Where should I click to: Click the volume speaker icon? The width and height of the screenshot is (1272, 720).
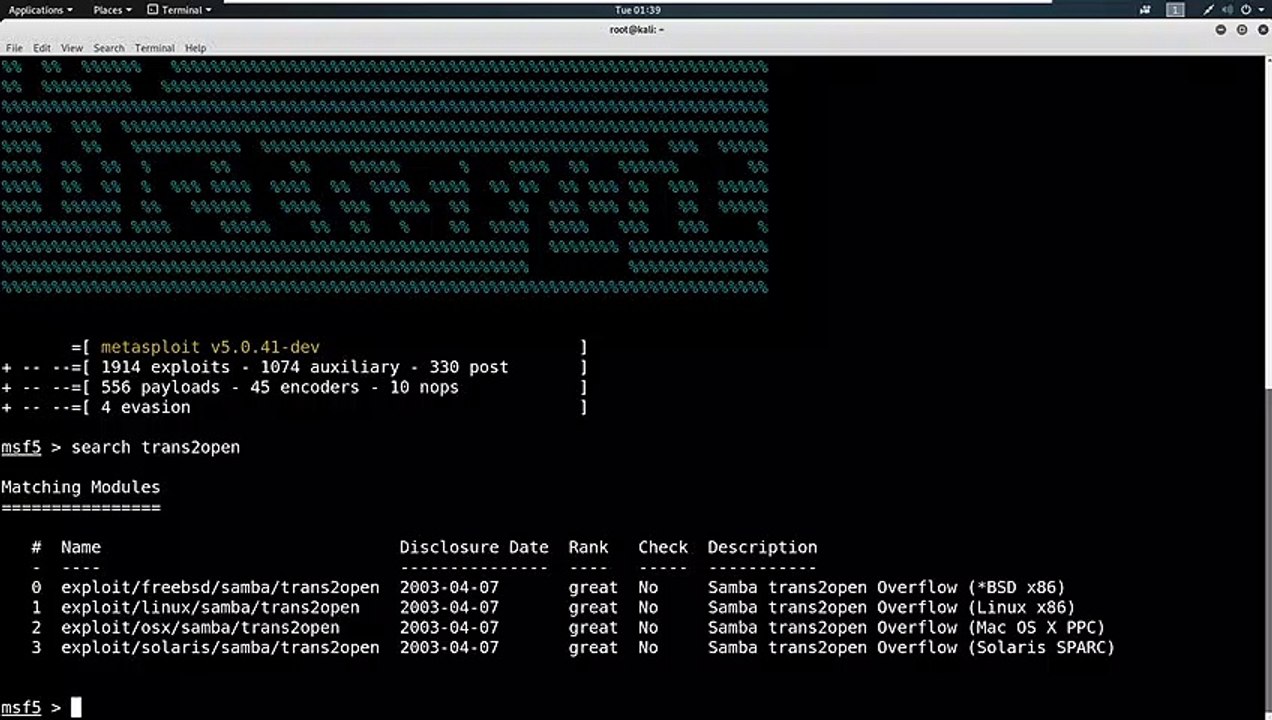click(x=1227, y=10)
